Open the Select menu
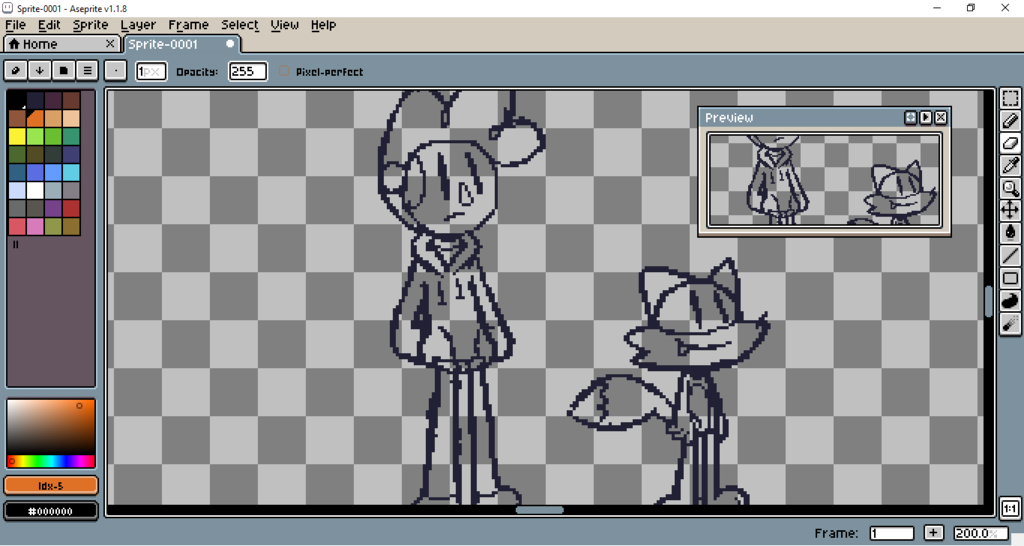 [240, 25]
